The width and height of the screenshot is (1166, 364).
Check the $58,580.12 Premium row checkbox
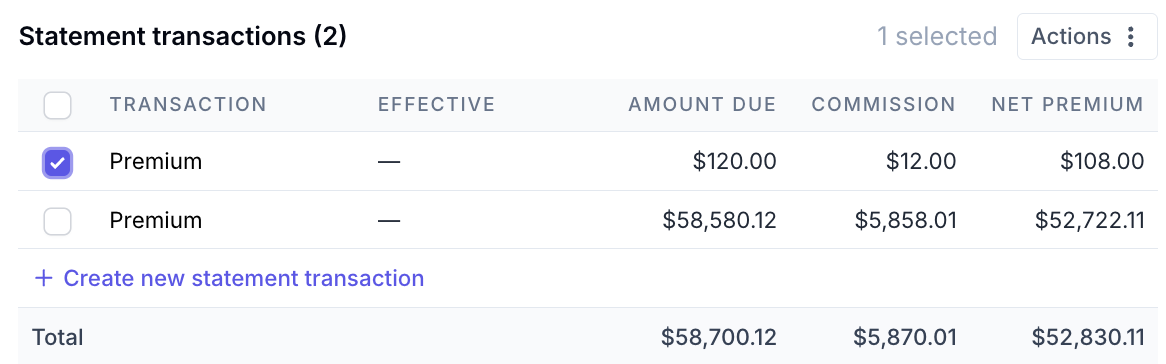(57, 221)
